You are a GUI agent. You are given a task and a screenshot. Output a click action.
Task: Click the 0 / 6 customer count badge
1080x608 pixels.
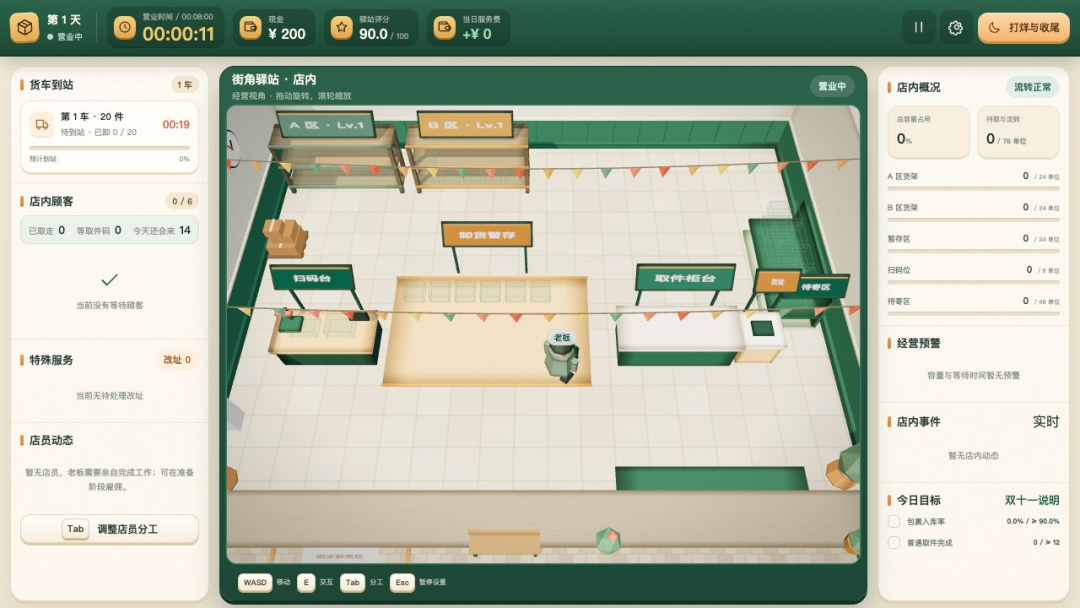tap(182, 201)
